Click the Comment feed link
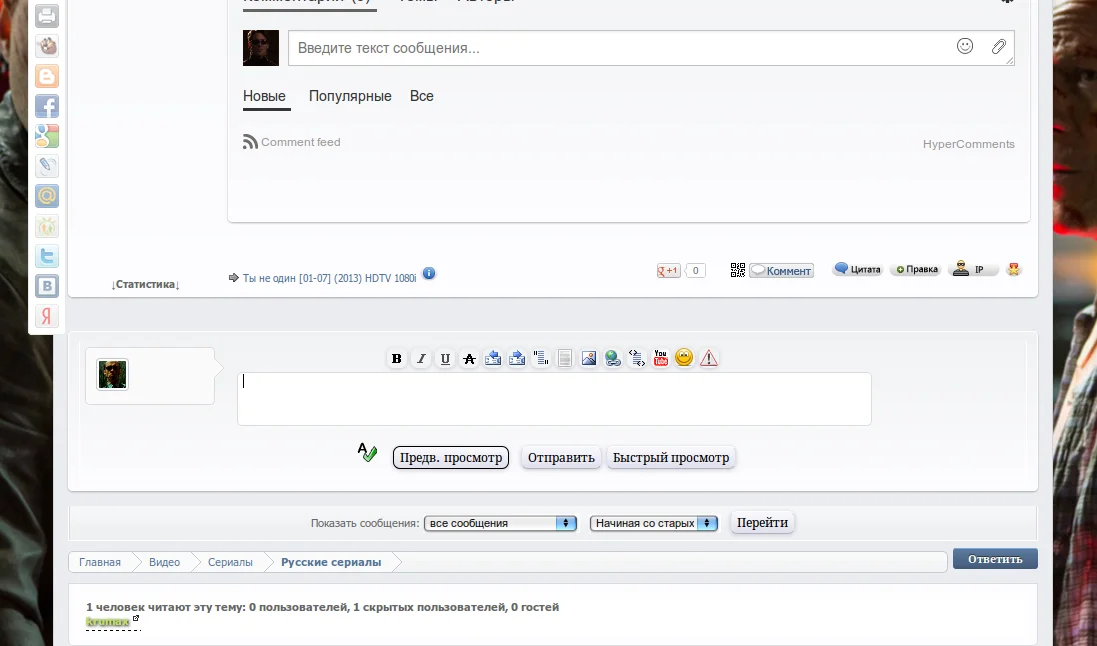The width and height of the screenshot is (1097, 646). pos(301,142)
